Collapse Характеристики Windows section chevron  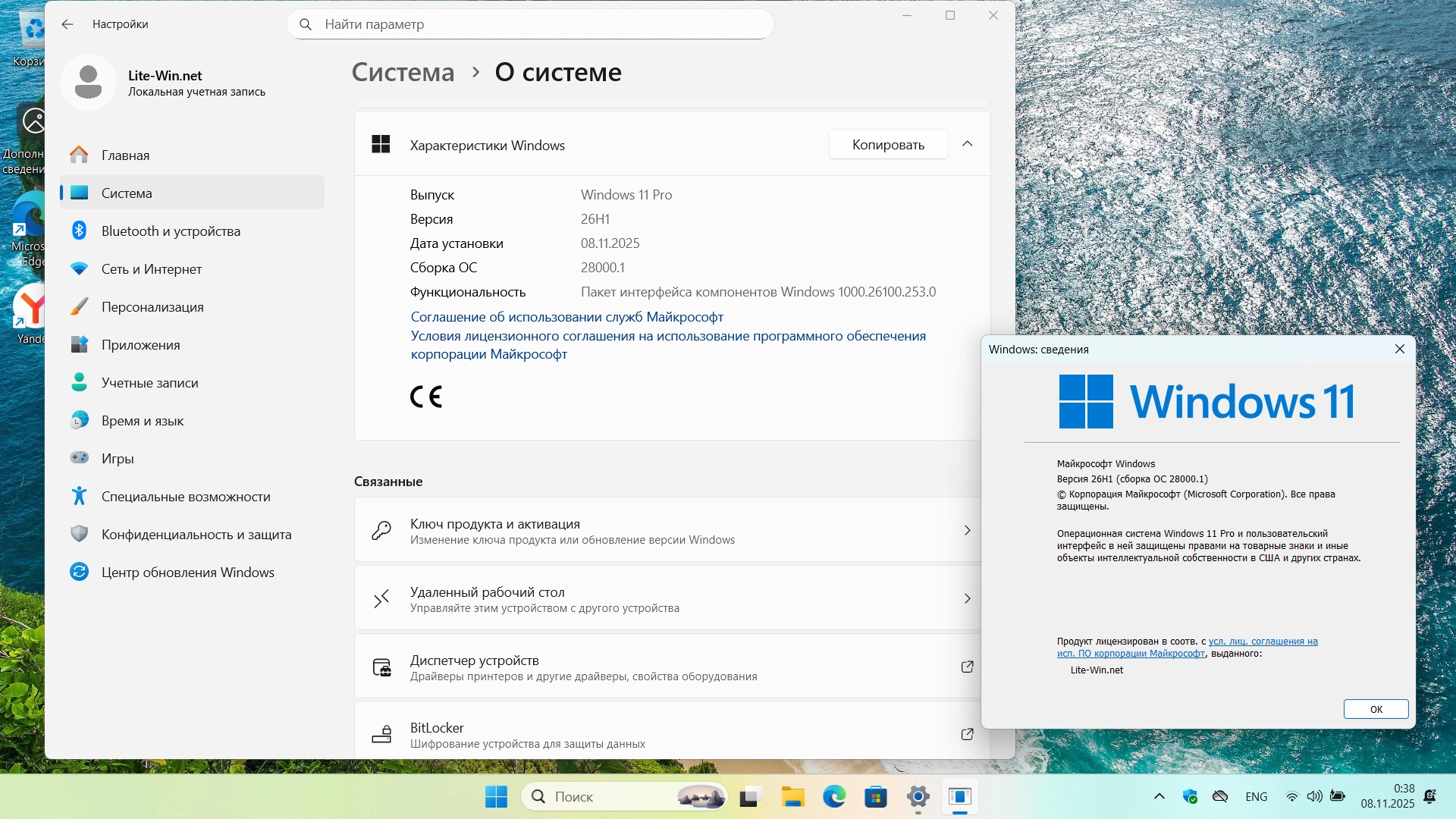(967, 144)
